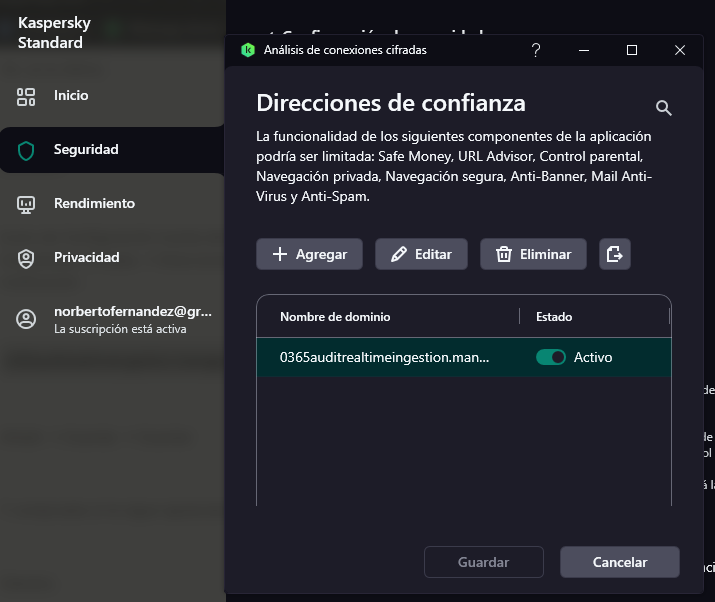Viewport: 715px width, 602px height.
Task: Select the 0365auditrealtimeingestion.man... domain row
Action: [464, 357]
